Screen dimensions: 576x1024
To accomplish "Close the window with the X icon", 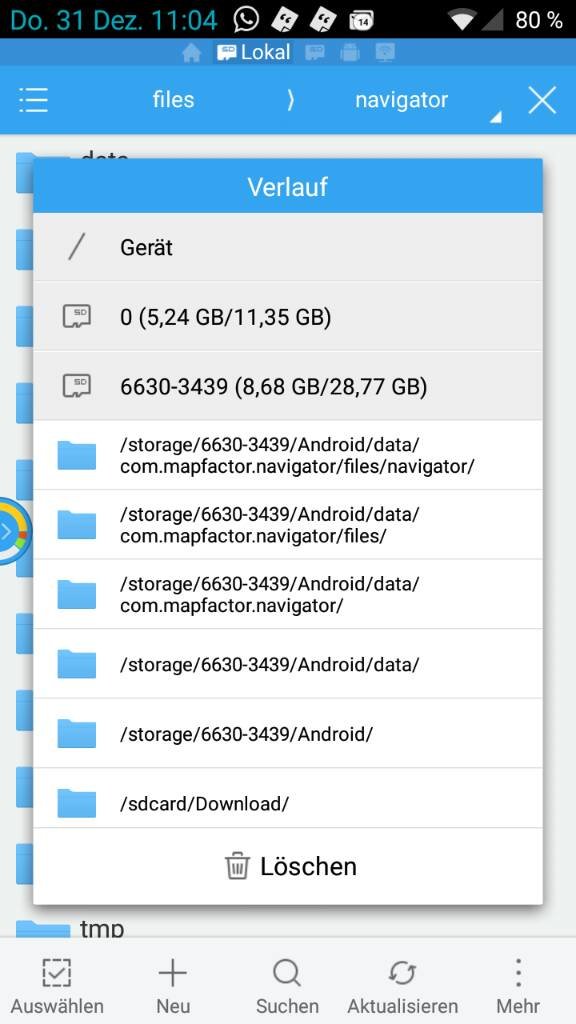I will point(542,100).
